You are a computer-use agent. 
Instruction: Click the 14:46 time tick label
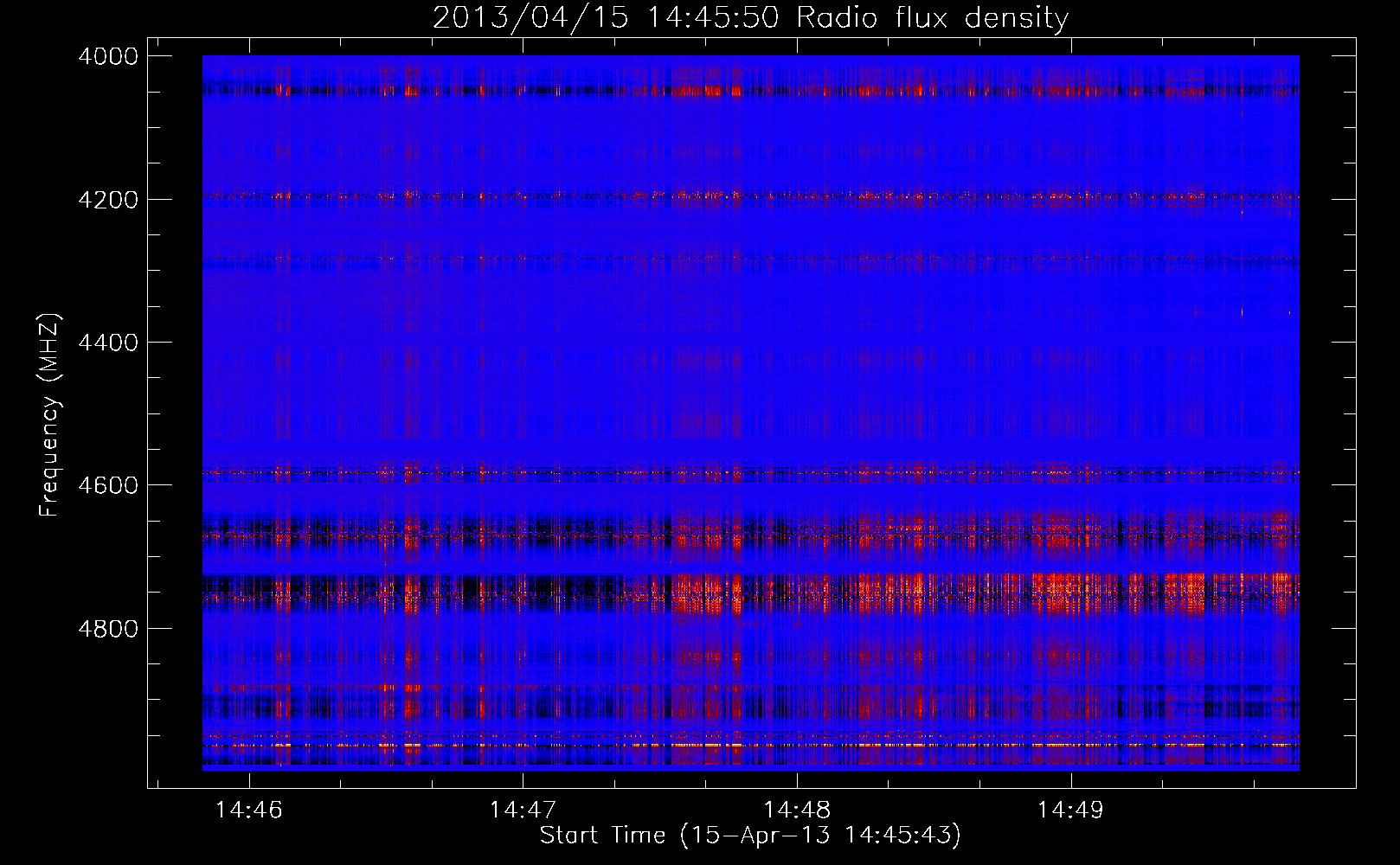click(249, 810)
